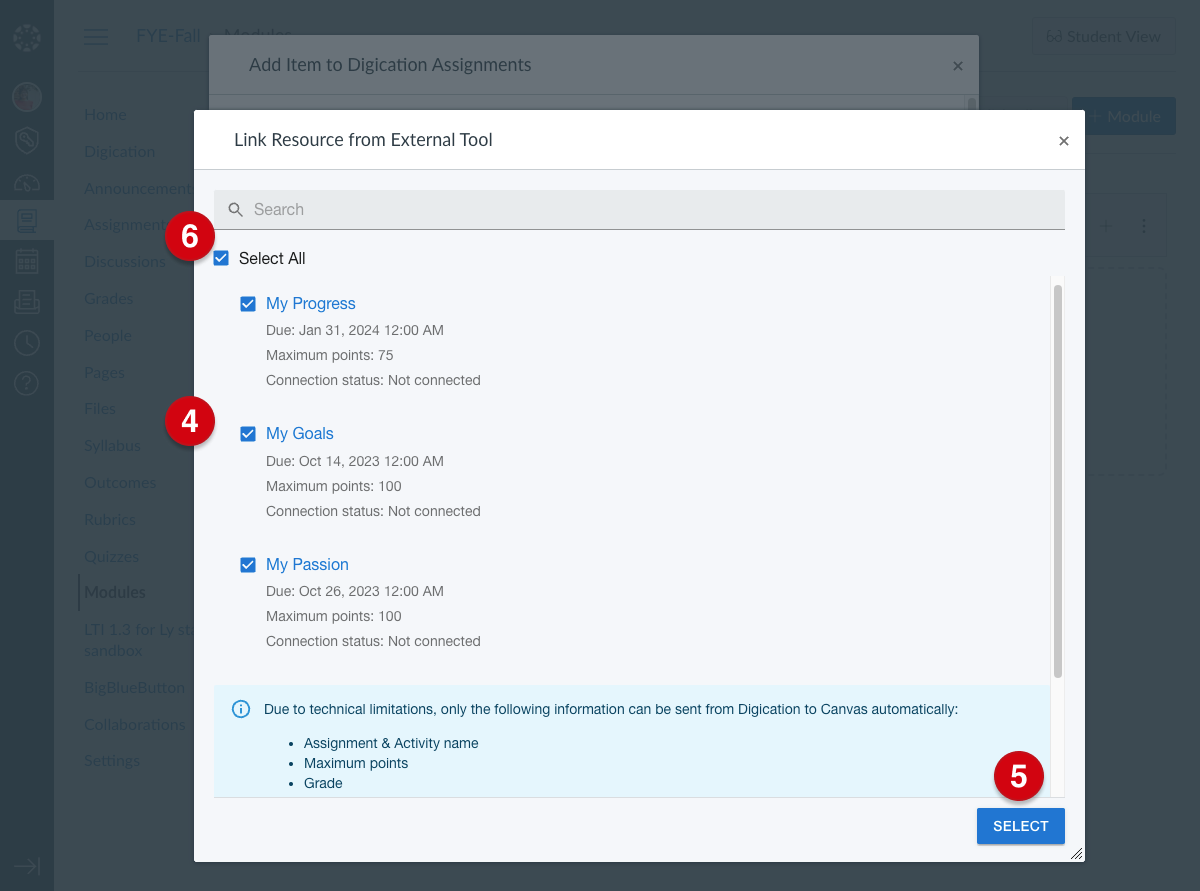Open Home in course navigation
1200x891 pixels.
coord(105,115)
